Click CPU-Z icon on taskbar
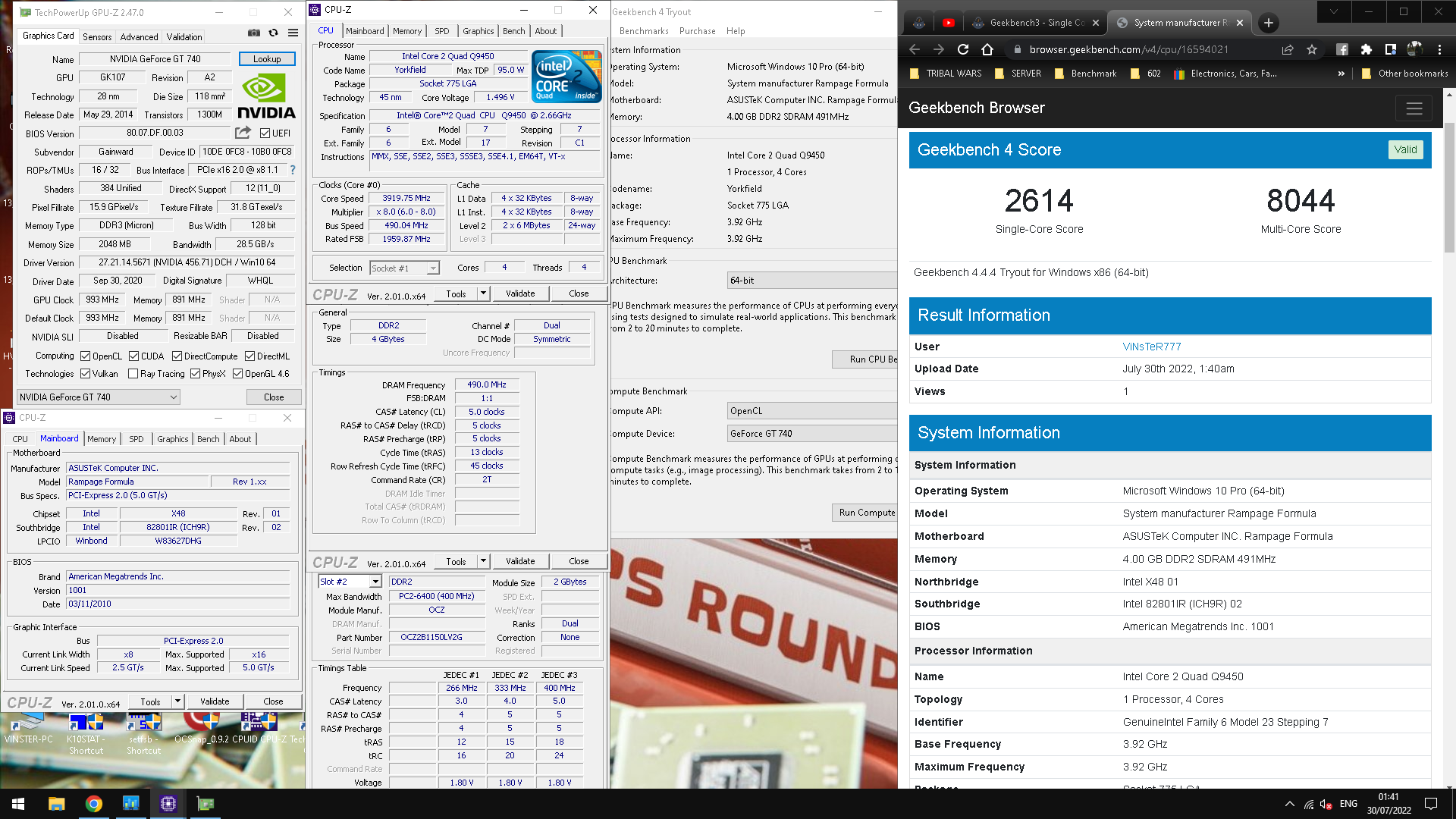The width and height of the screenshot is (1456, 819). point(168,804)
